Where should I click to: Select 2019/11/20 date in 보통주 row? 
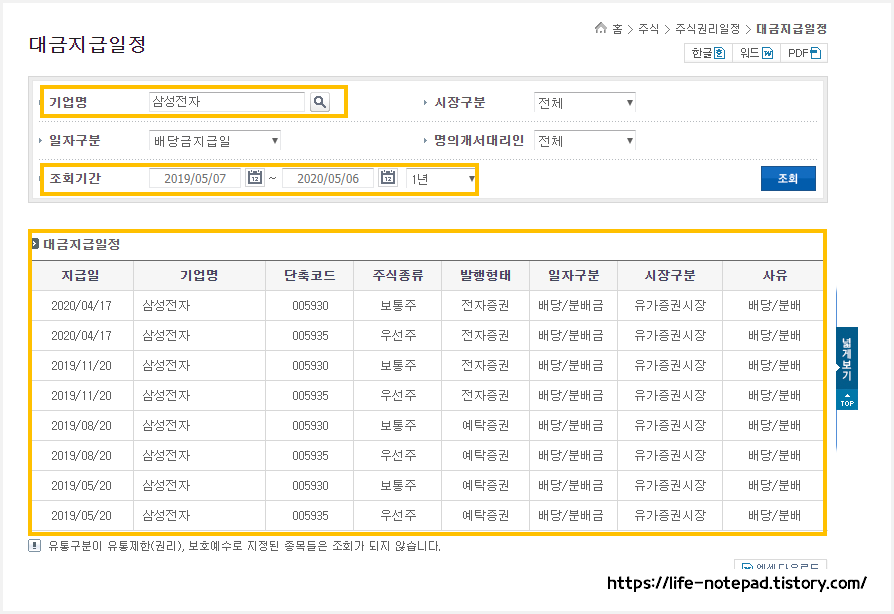82,365
